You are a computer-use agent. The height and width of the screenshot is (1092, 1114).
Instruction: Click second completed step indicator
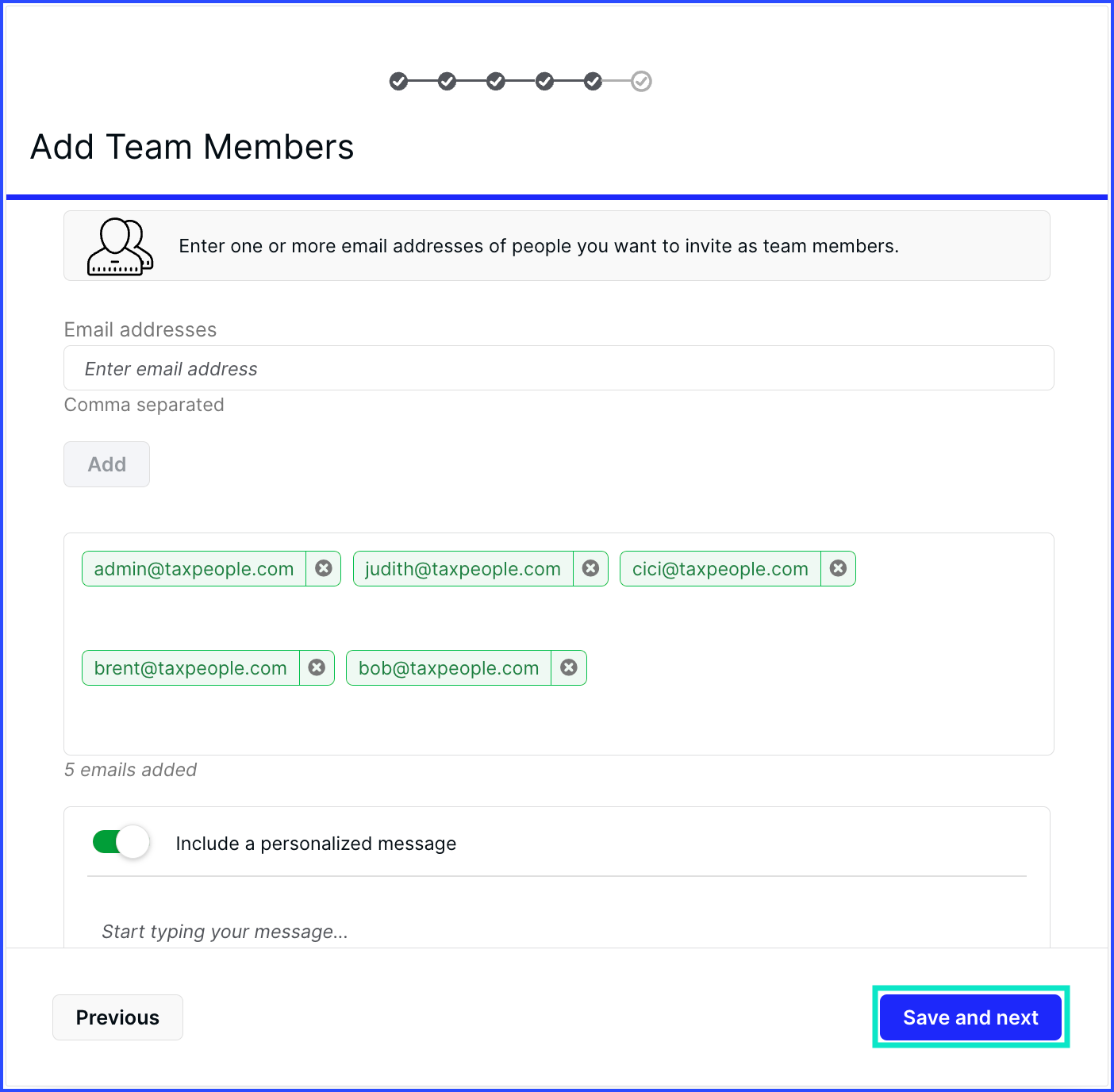[x=448, y=81]
